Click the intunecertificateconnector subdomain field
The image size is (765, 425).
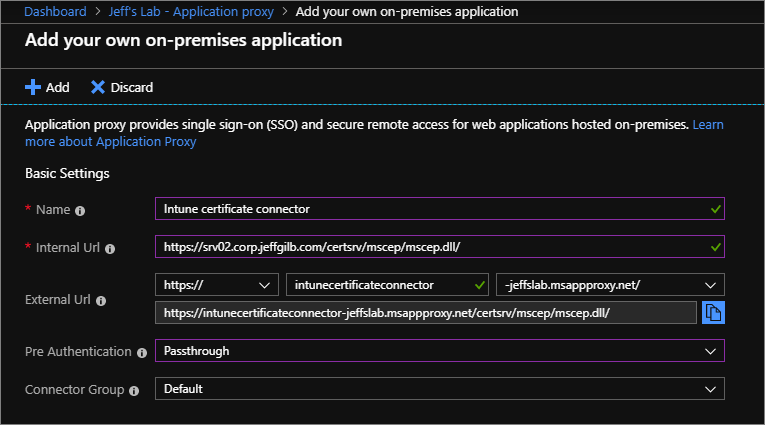(x=387, y=285)
